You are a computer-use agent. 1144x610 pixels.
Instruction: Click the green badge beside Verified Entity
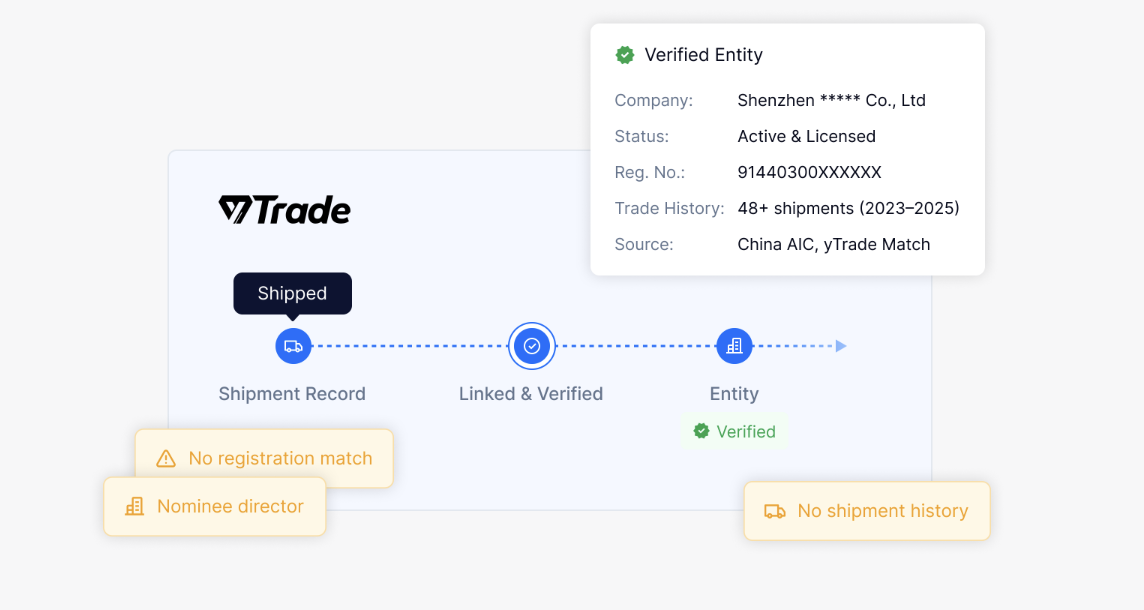[625, 55]
